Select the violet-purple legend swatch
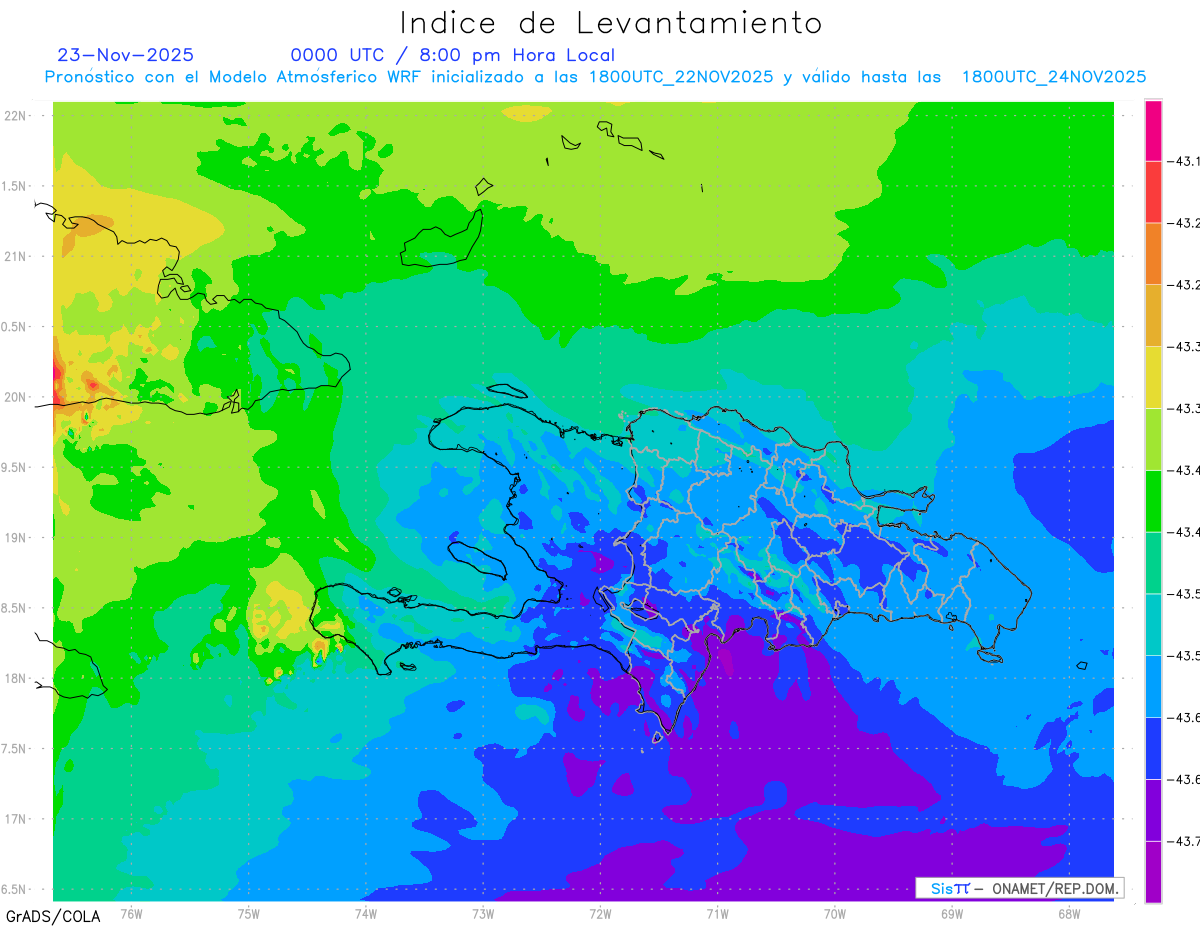This screenshot has width=1200, height=927. point(1153,810)
